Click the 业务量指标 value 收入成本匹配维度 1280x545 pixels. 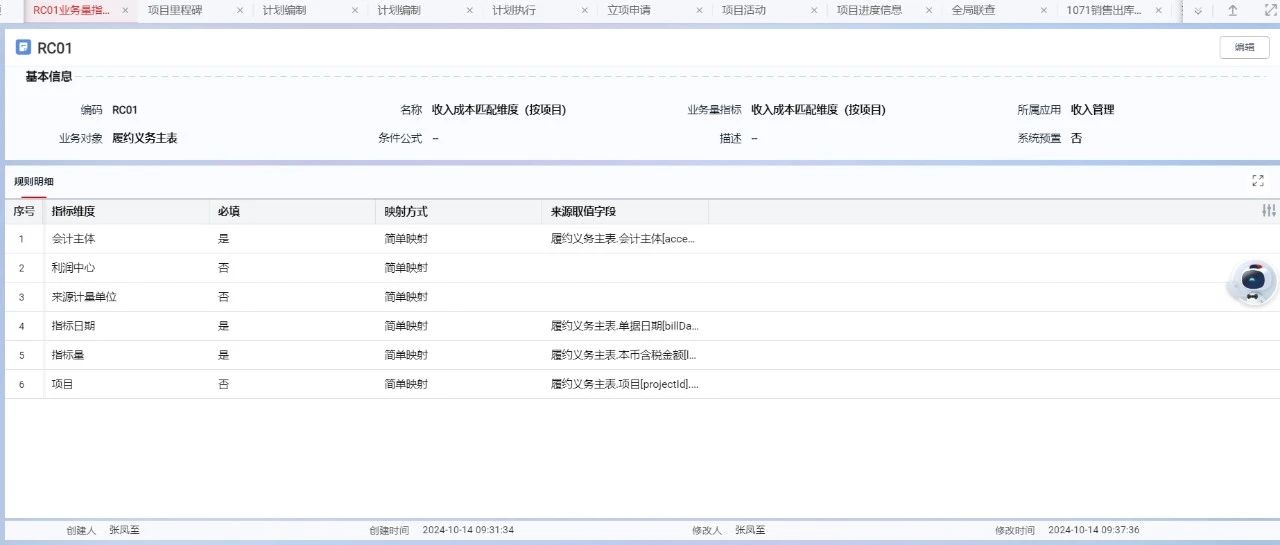tap(818, 110)
